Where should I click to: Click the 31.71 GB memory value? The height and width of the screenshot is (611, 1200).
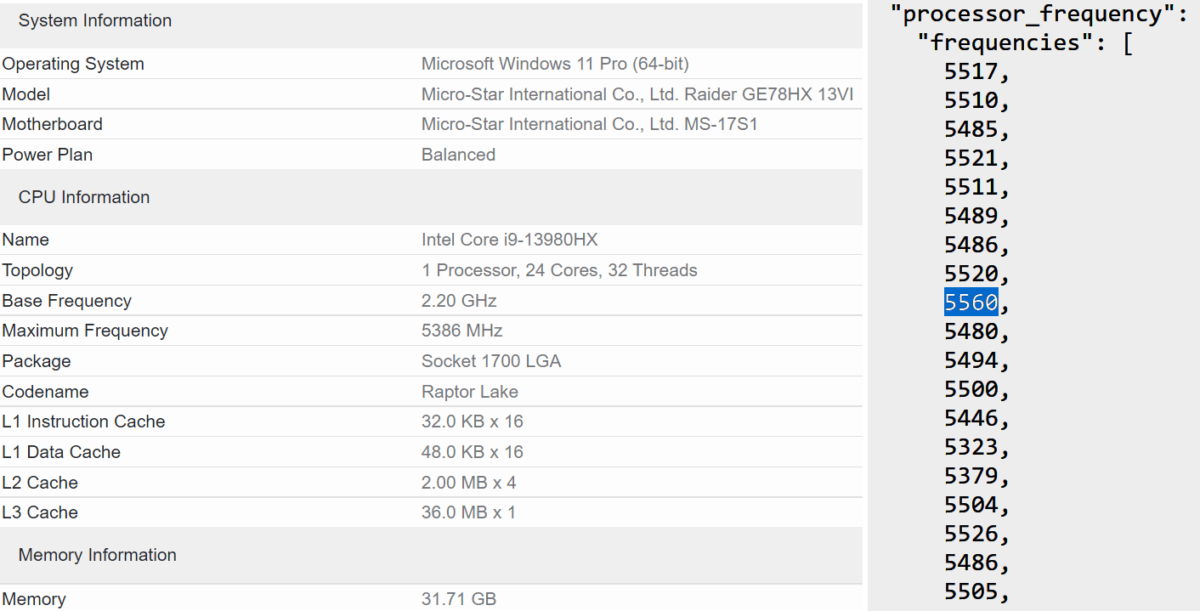pos(459,599)
